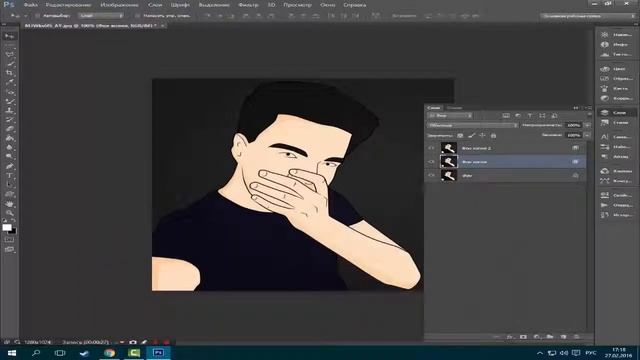Enable the Автовыбор checkbox
Screen dimensions: 640x360
tap(37, 16)
